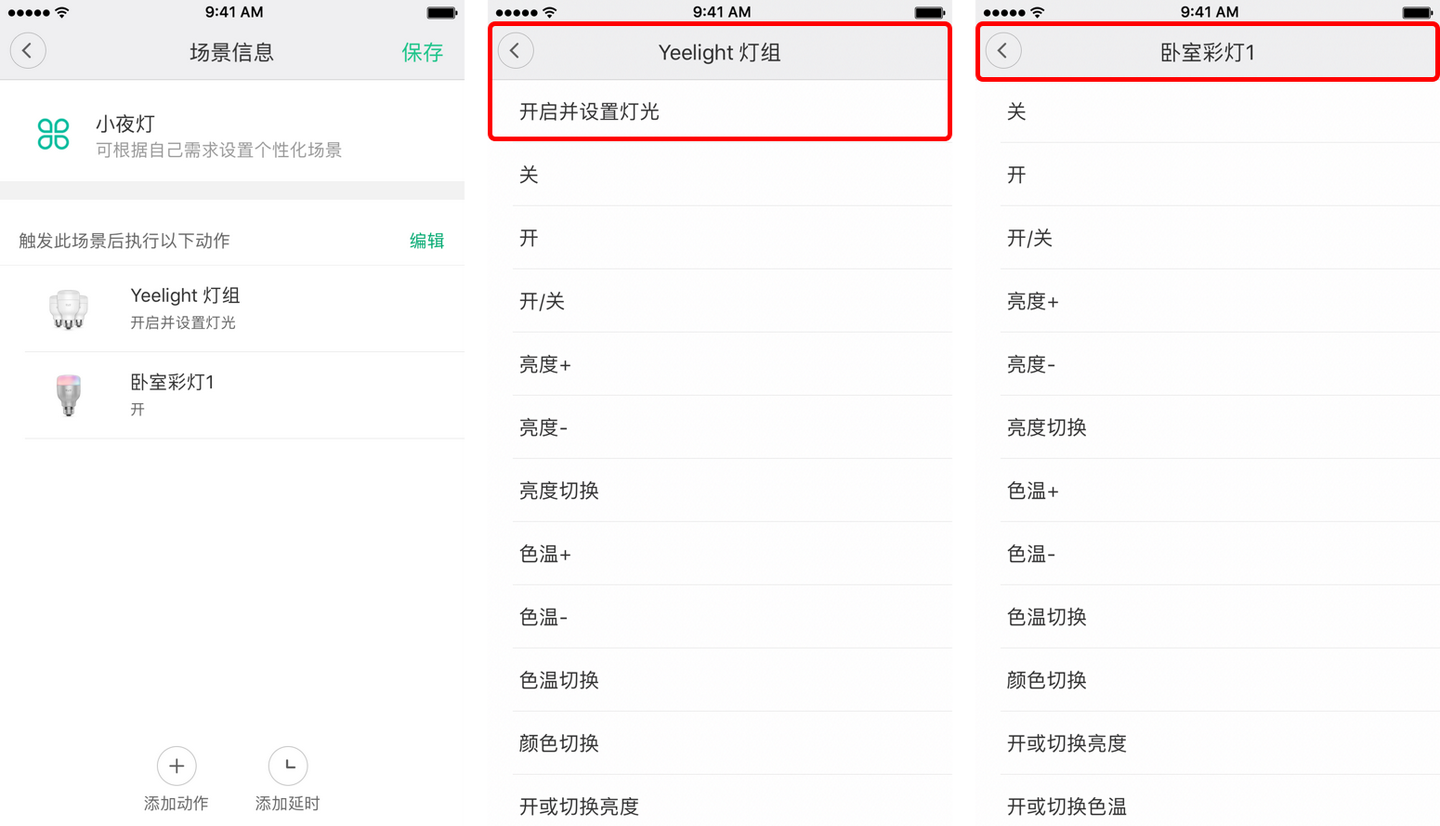1440x826 pixels.
Task: Choose 亮度+ in the Yeelight 灯组 list
Action: pos(732,364)
